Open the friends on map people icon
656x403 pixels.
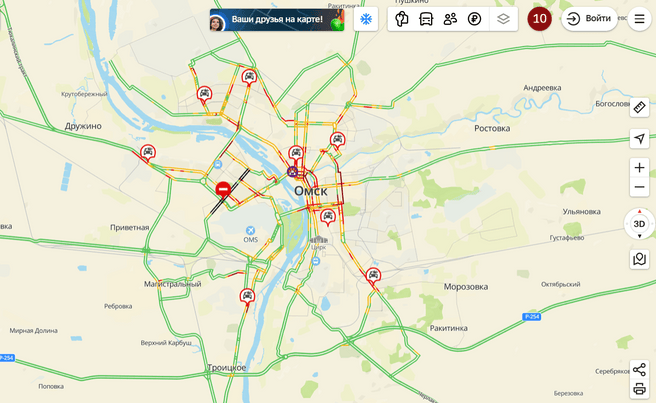pyautogui.click(x=450, y=19)
